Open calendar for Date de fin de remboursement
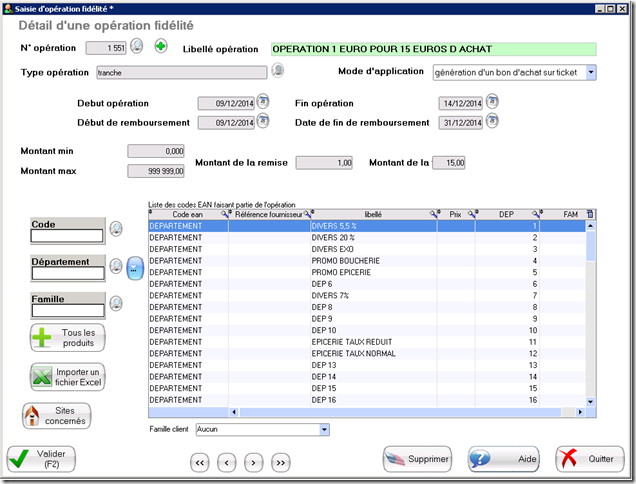This screenshot has width=636, height=484. 492,122
